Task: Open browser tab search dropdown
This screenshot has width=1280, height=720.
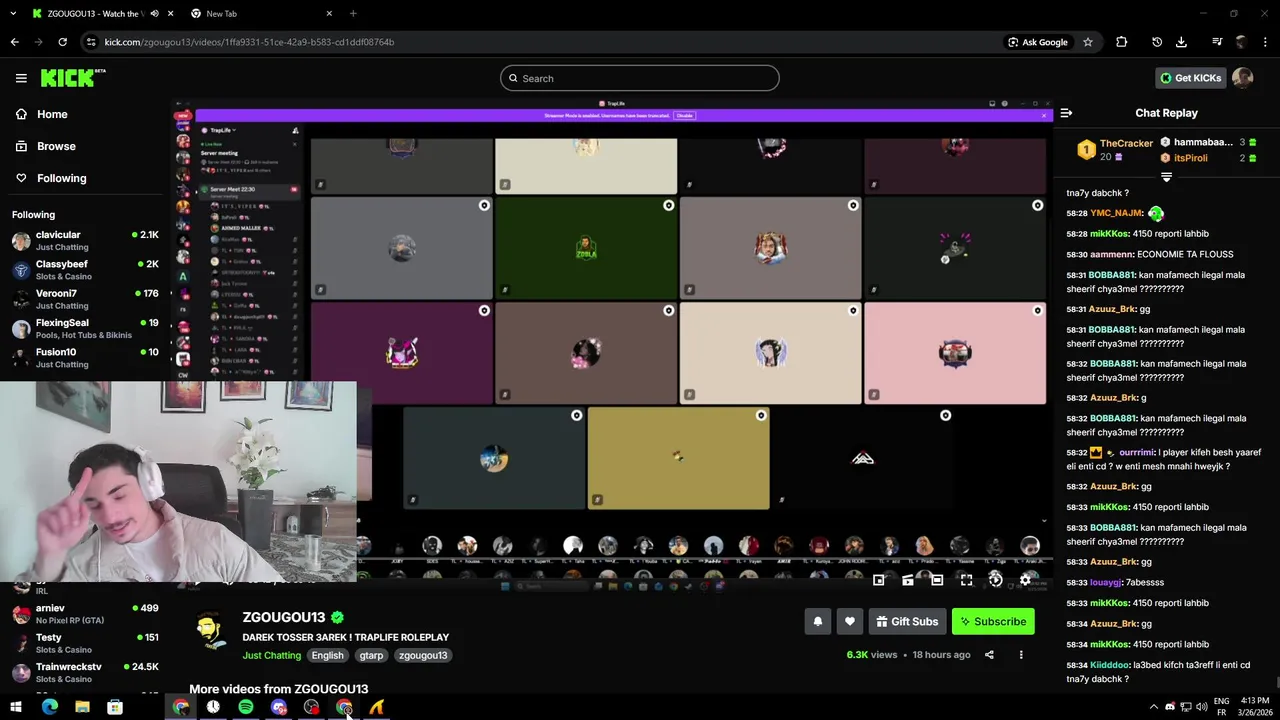Action: [x=13, y=14]
